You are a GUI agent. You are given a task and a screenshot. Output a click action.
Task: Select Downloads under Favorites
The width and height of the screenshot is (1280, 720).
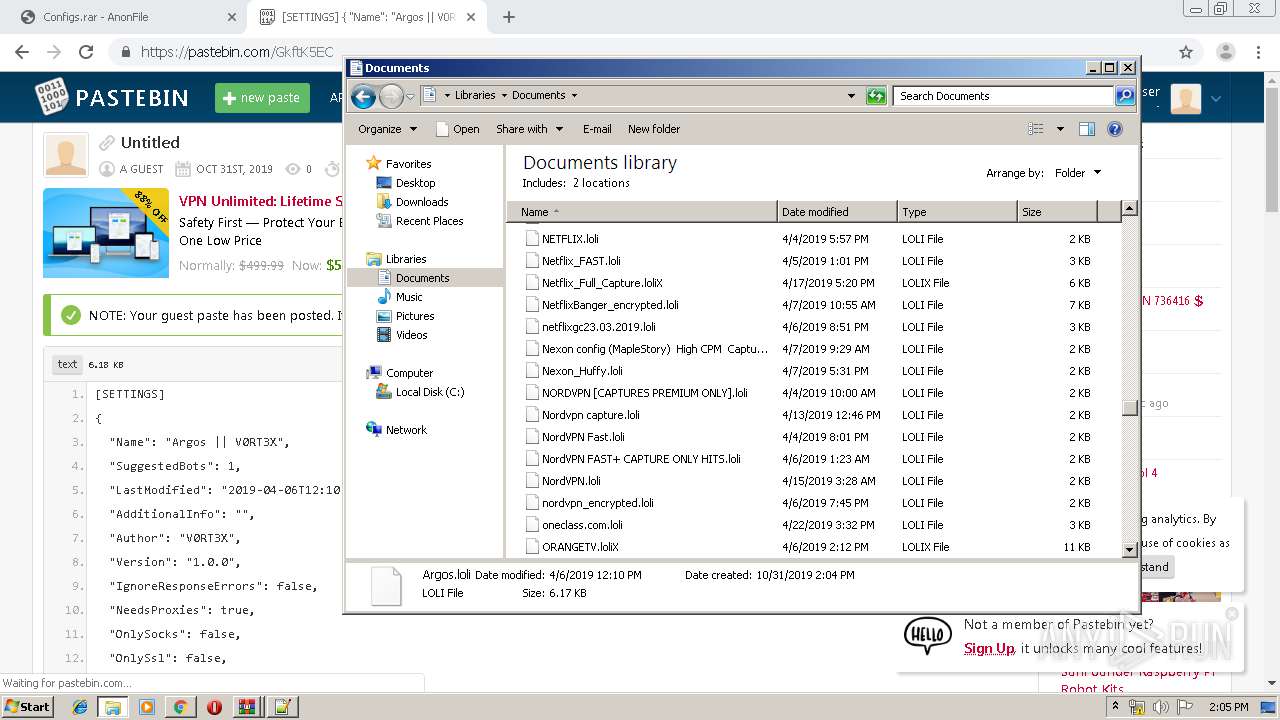(422, 202)
